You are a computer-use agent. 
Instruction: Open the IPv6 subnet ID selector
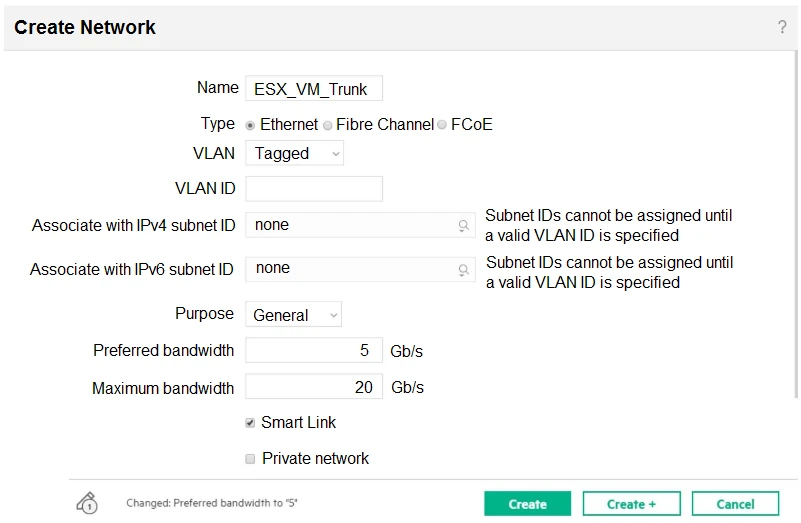350,269
